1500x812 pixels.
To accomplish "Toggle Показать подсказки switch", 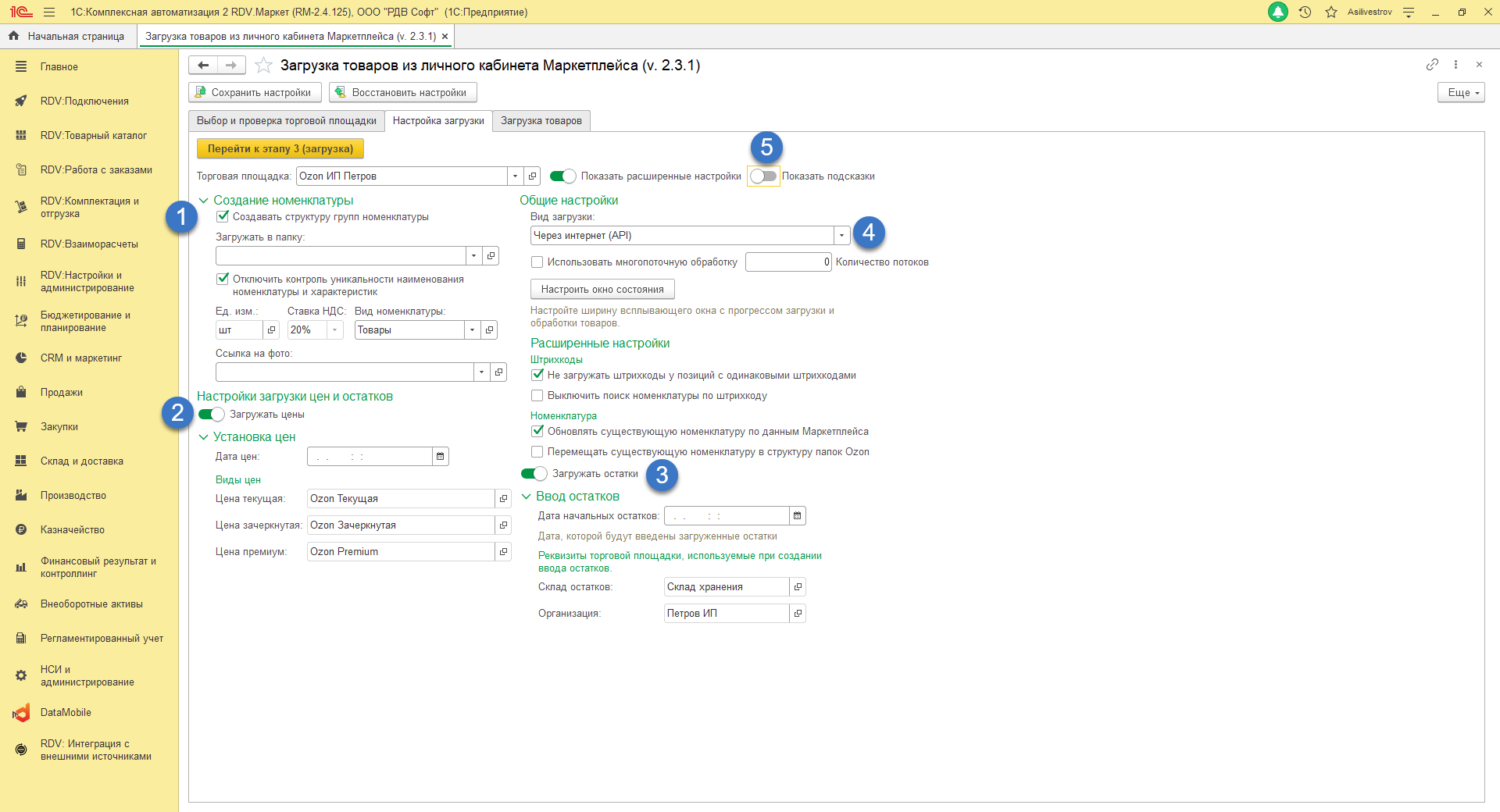I will pos(763,176).
